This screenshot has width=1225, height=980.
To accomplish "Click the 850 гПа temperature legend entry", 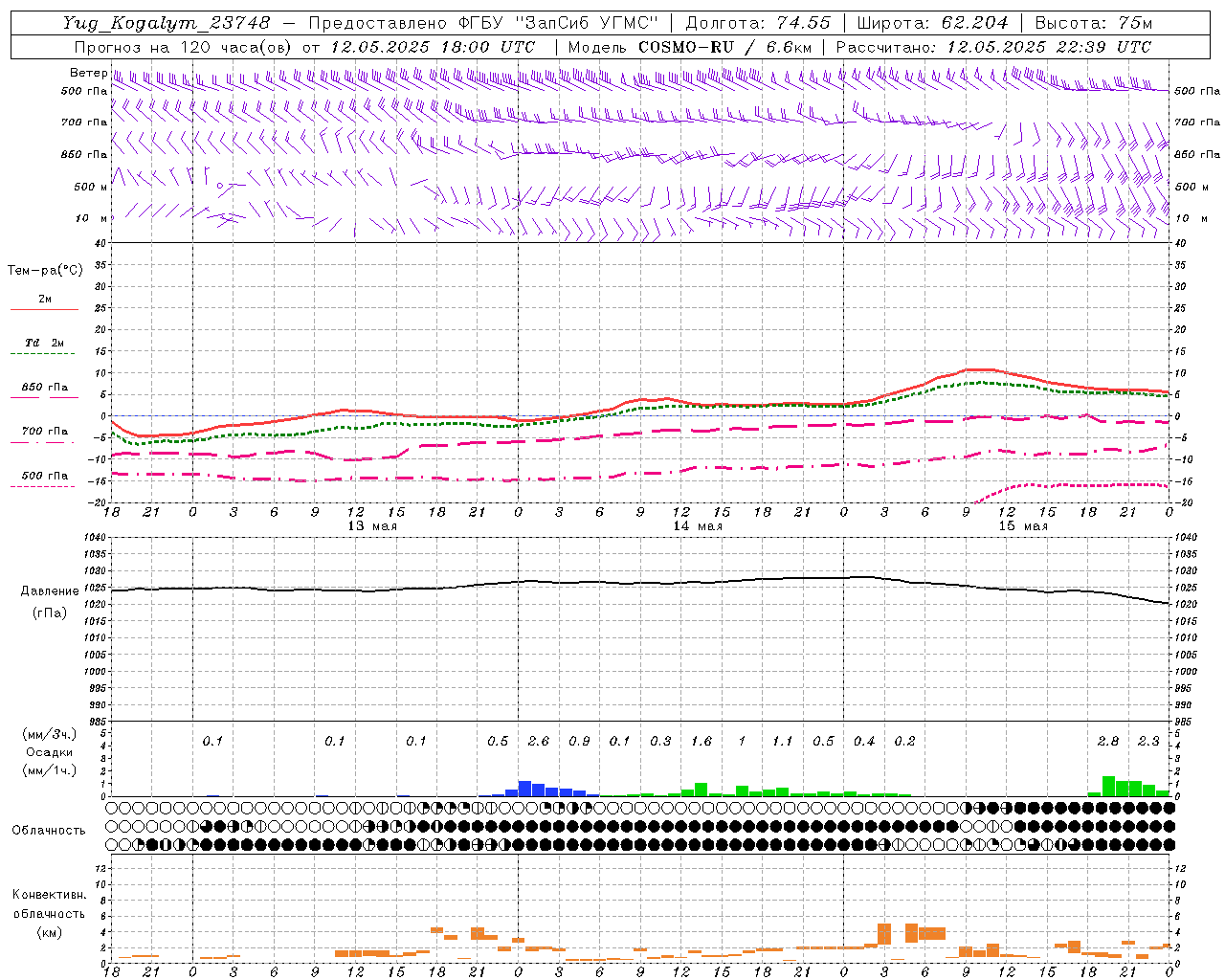I will coord(45,388).
